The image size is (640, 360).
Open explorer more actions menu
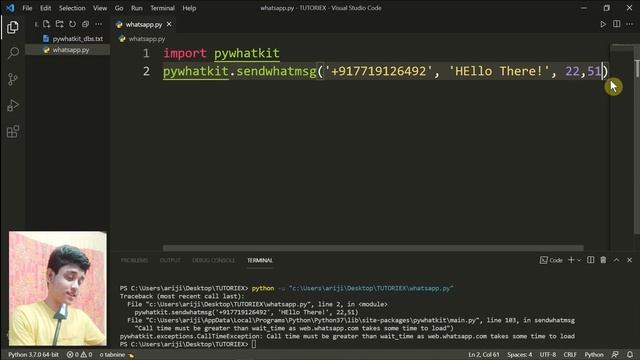98,24
